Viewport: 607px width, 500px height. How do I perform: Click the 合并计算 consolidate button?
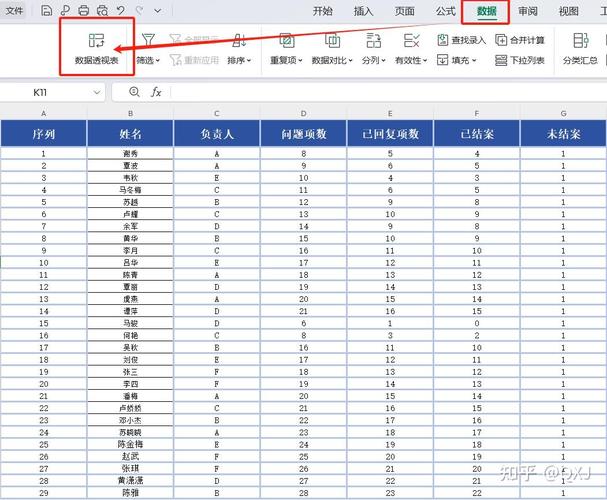[520, 40]
